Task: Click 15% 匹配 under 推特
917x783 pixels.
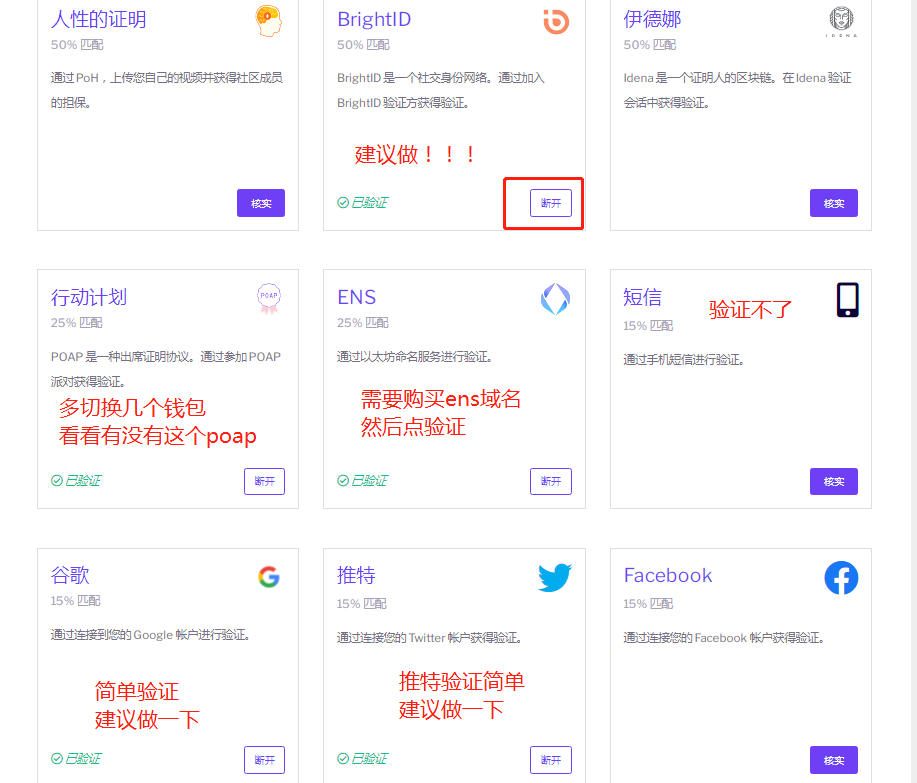Action: pyautogui.click(x=361, y=603)
